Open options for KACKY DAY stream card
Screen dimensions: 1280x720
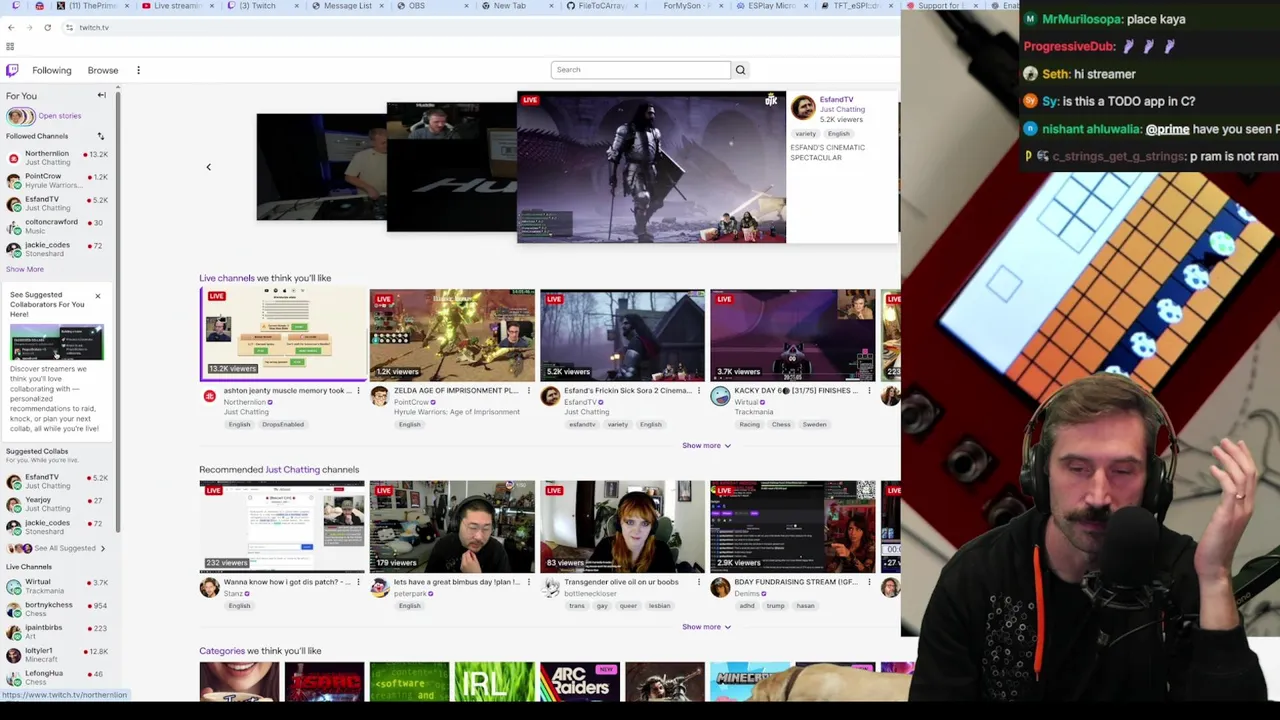(868, 391)
